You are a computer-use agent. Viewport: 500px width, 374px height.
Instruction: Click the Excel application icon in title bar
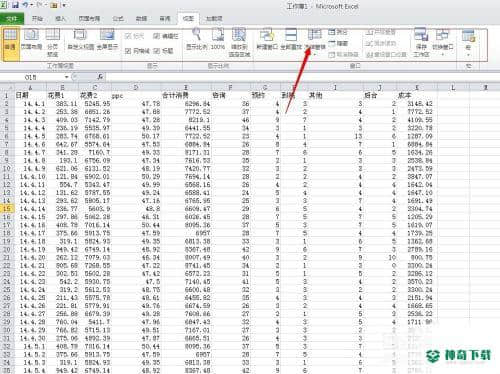[3, 5]
